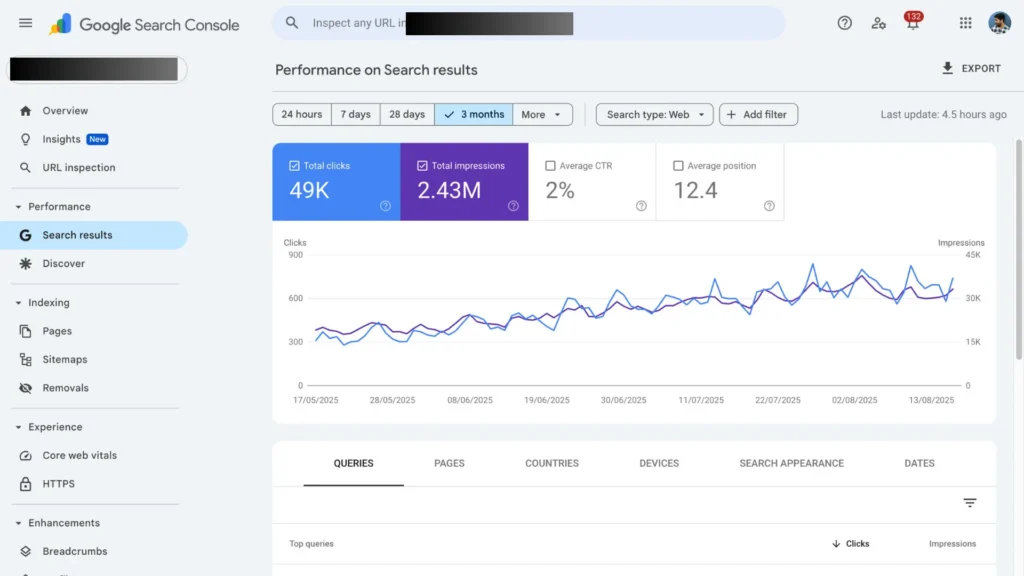Click the Add filter button

point(758,115)
